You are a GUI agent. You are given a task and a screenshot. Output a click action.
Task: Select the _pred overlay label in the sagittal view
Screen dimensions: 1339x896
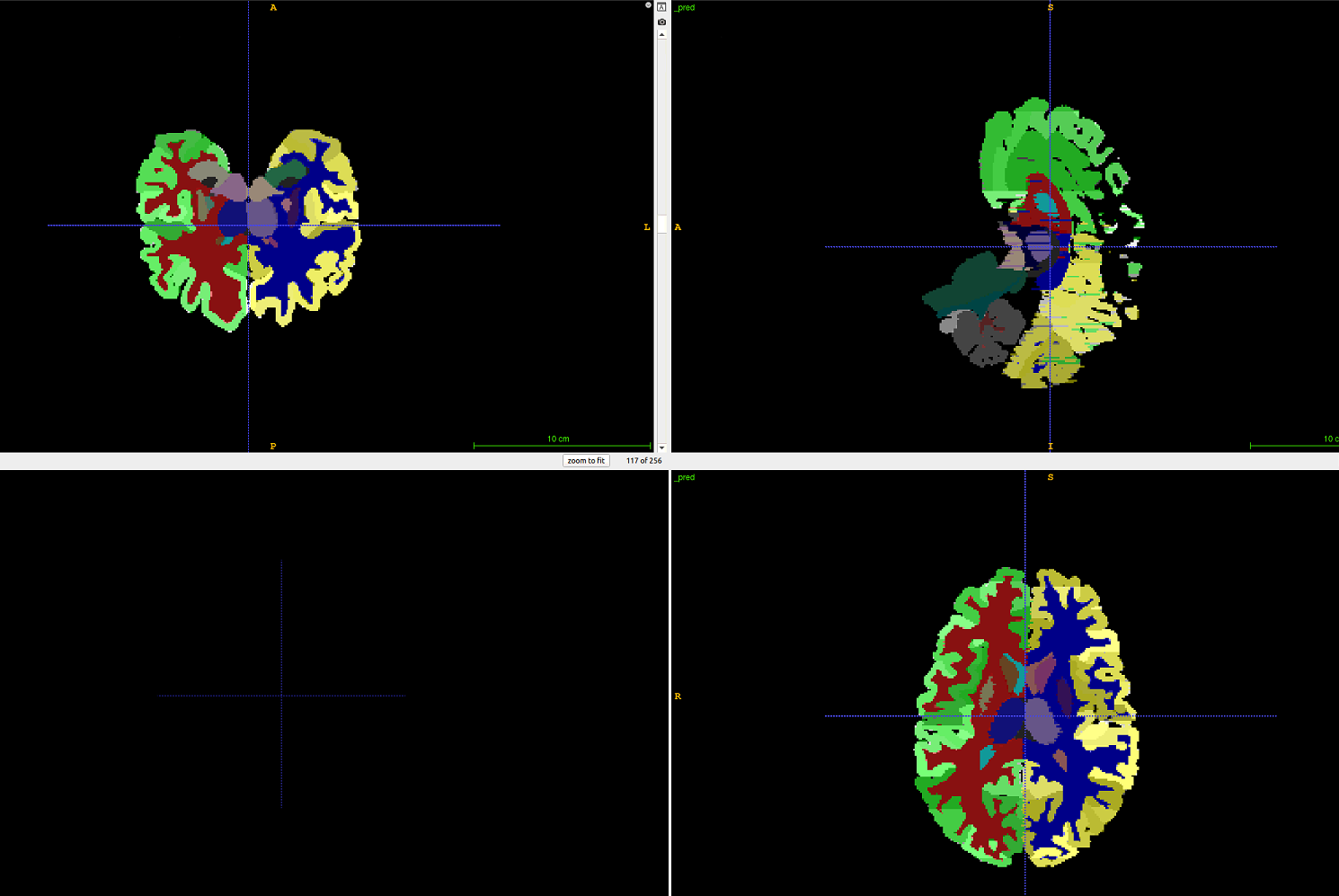click(684, 7)
